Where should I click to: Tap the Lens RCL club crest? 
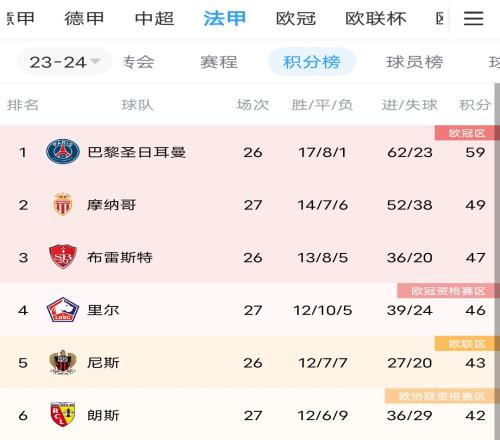63,415
